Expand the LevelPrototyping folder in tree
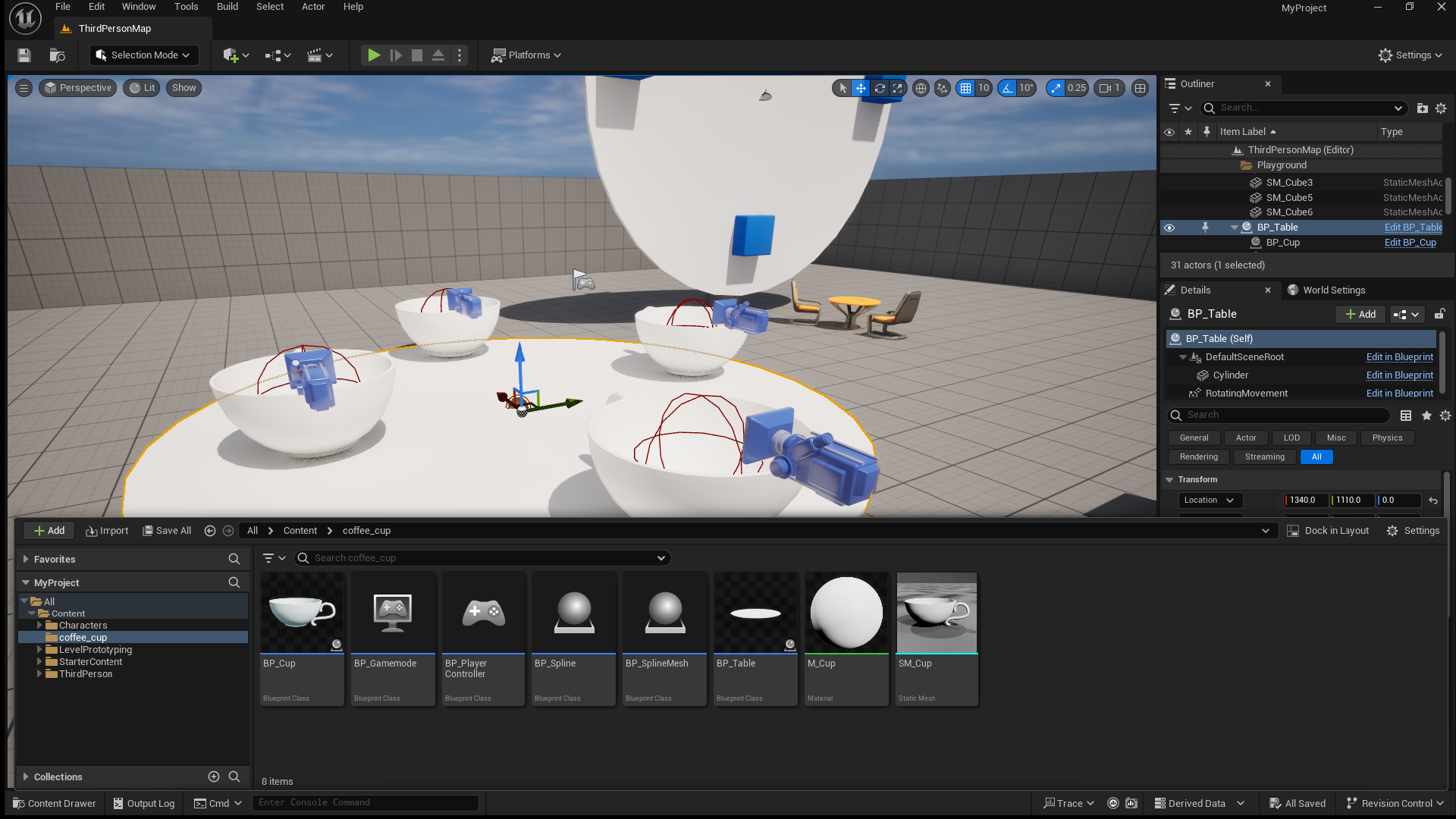 (x=39, y=650)
